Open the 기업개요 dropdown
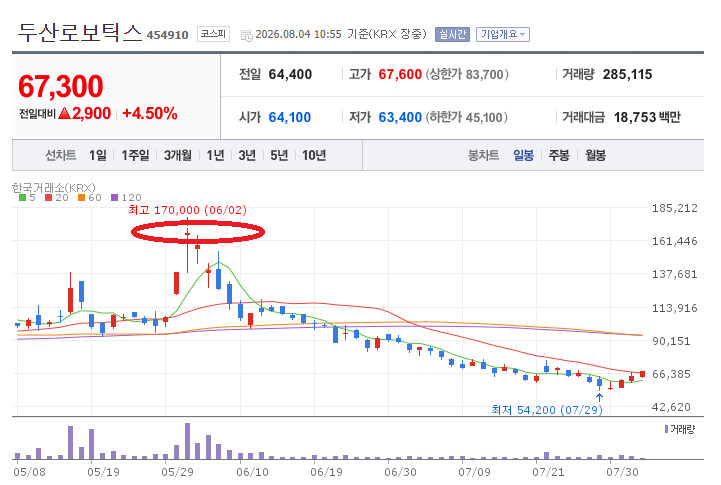The image size is (721, 485). coord(503,34)
